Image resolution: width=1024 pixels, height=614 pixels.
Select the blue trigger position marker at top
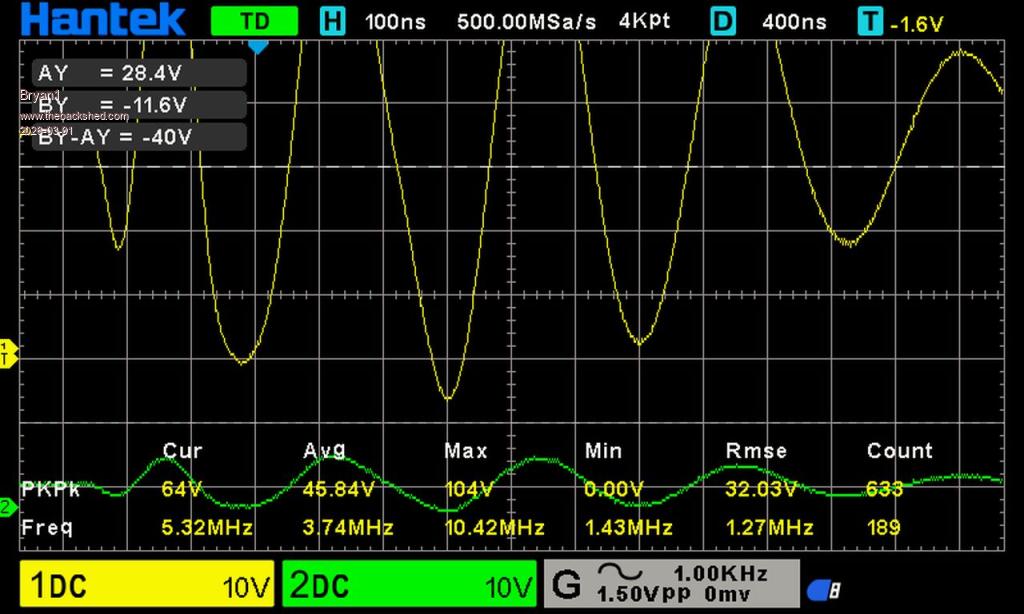(x=258, y=46)
